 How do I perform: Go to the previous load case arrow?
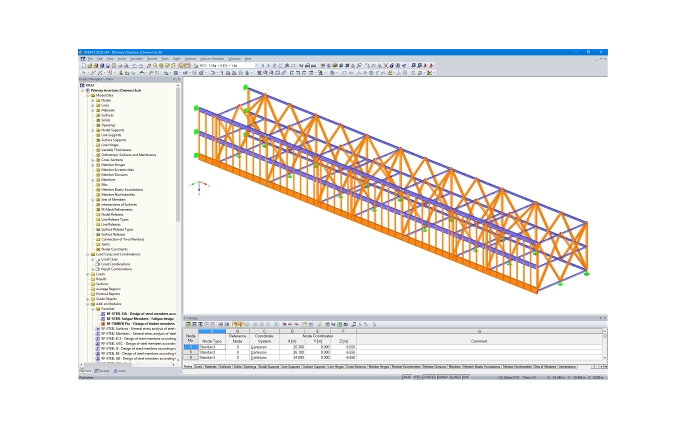(x=262, y=66)
